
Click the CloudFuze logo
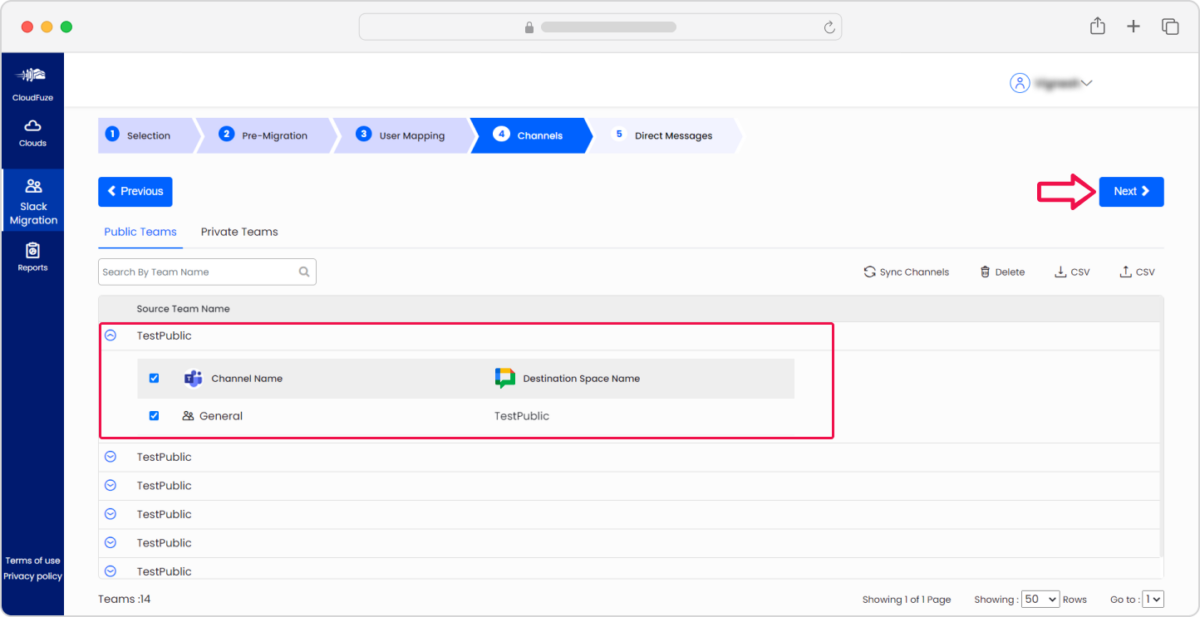33,80
